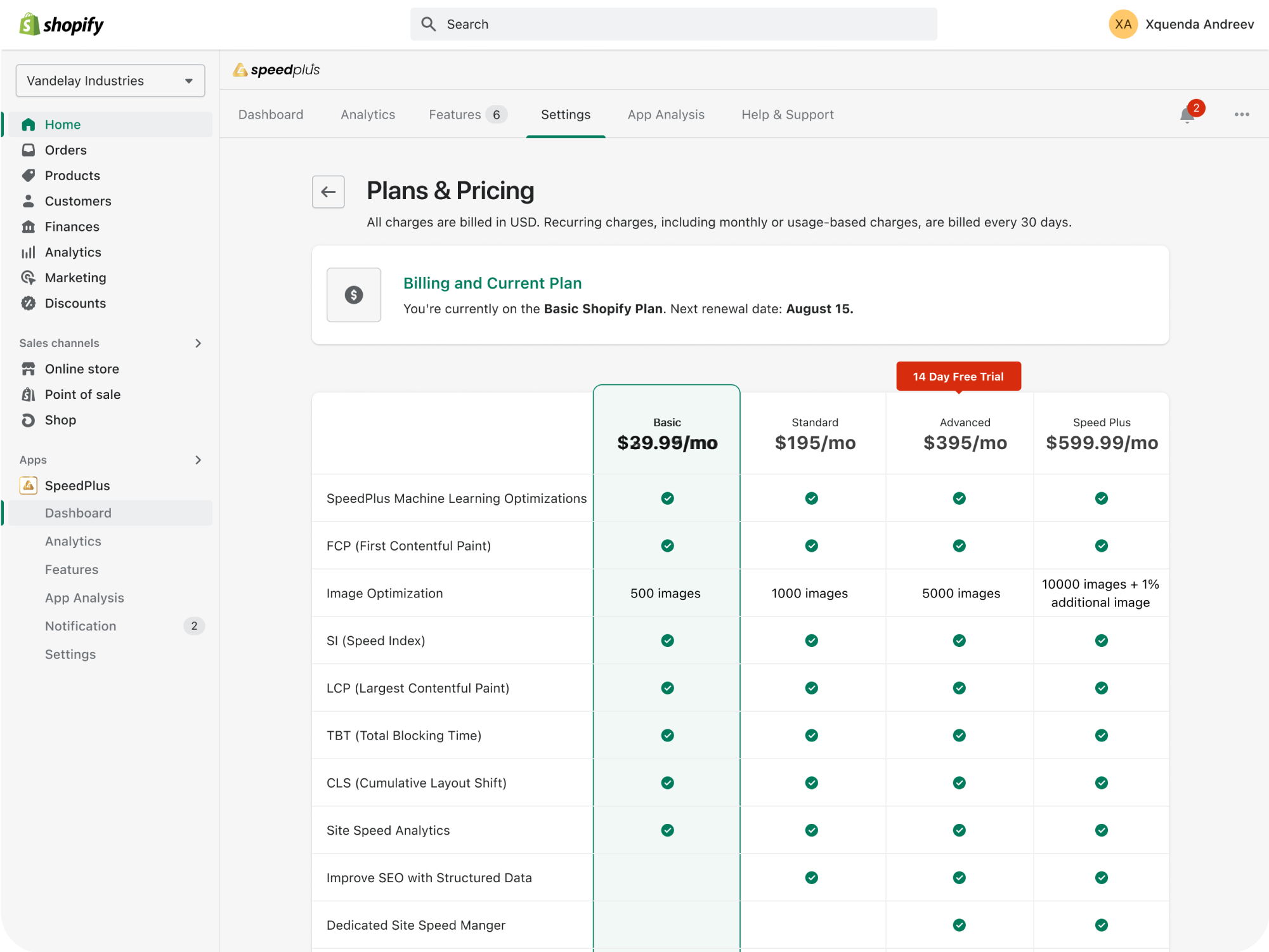Viewport: 1269px width, 952px height.
Task: Click the 14 Day Free Trial badge
Action: [x=958, y=377]
